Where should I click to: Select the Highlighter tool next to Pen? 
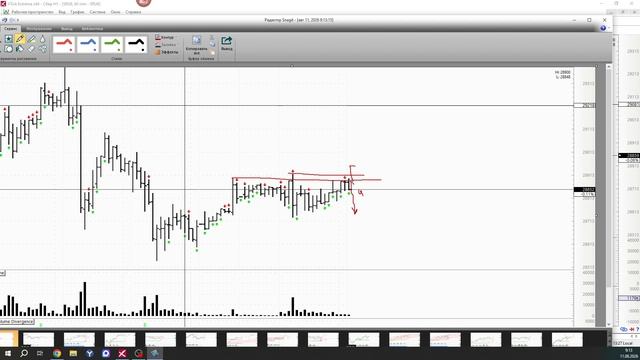click(x=31, y=39)
